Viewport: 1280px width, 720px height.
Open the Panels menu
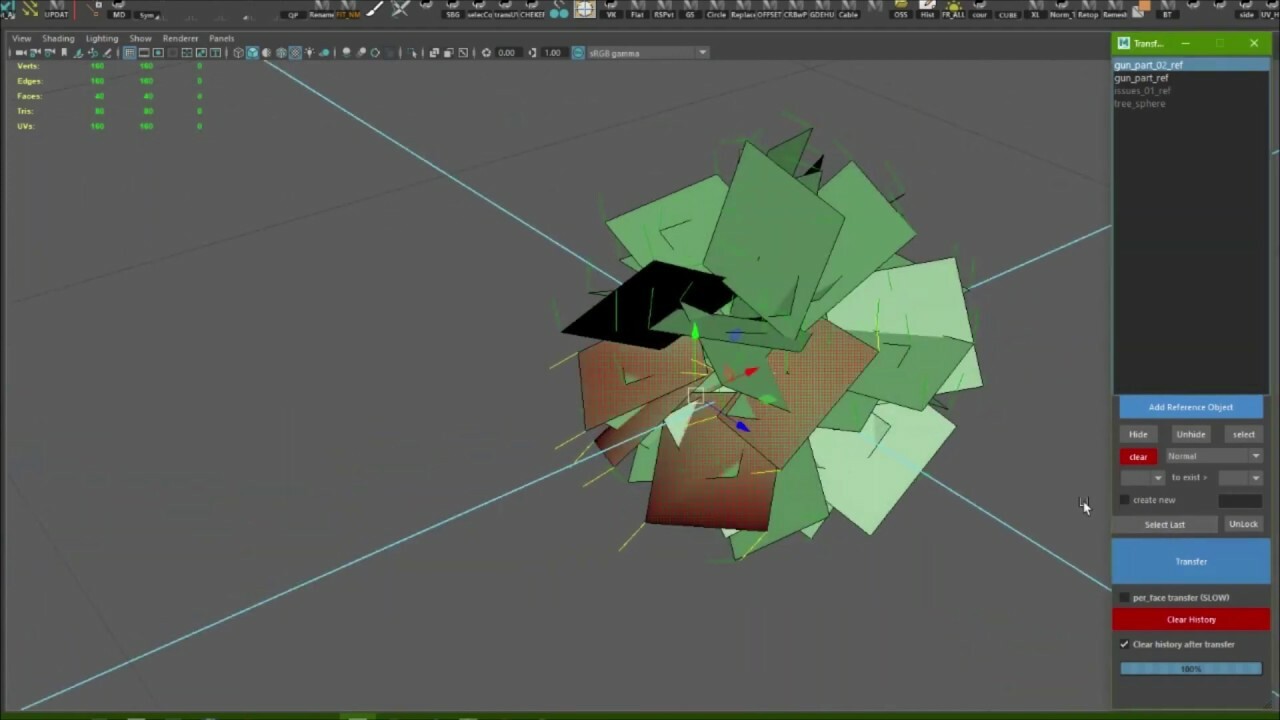click(x=221, y=38)
